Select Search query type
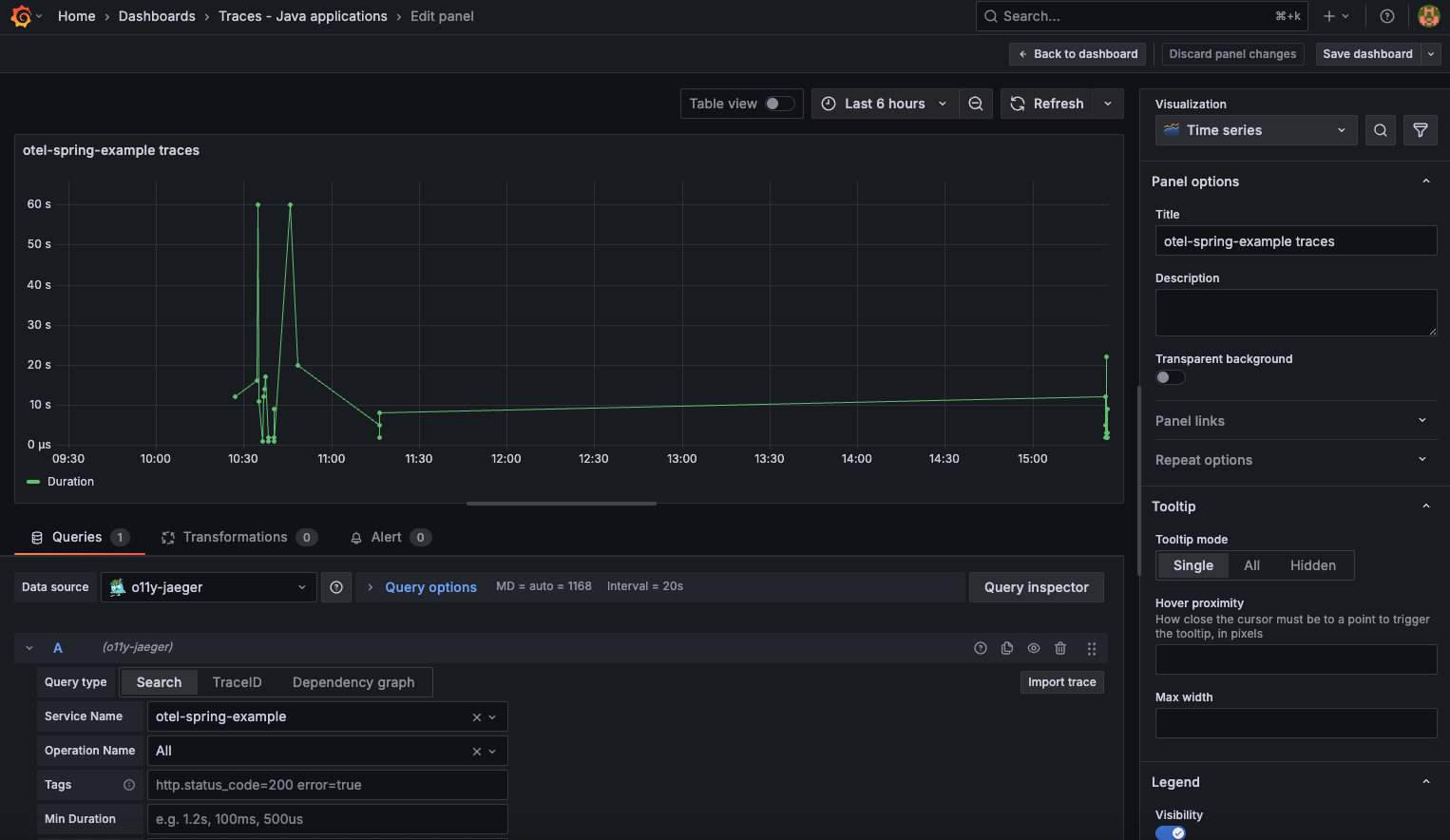 pyautogui.click(x=159, y=682)
